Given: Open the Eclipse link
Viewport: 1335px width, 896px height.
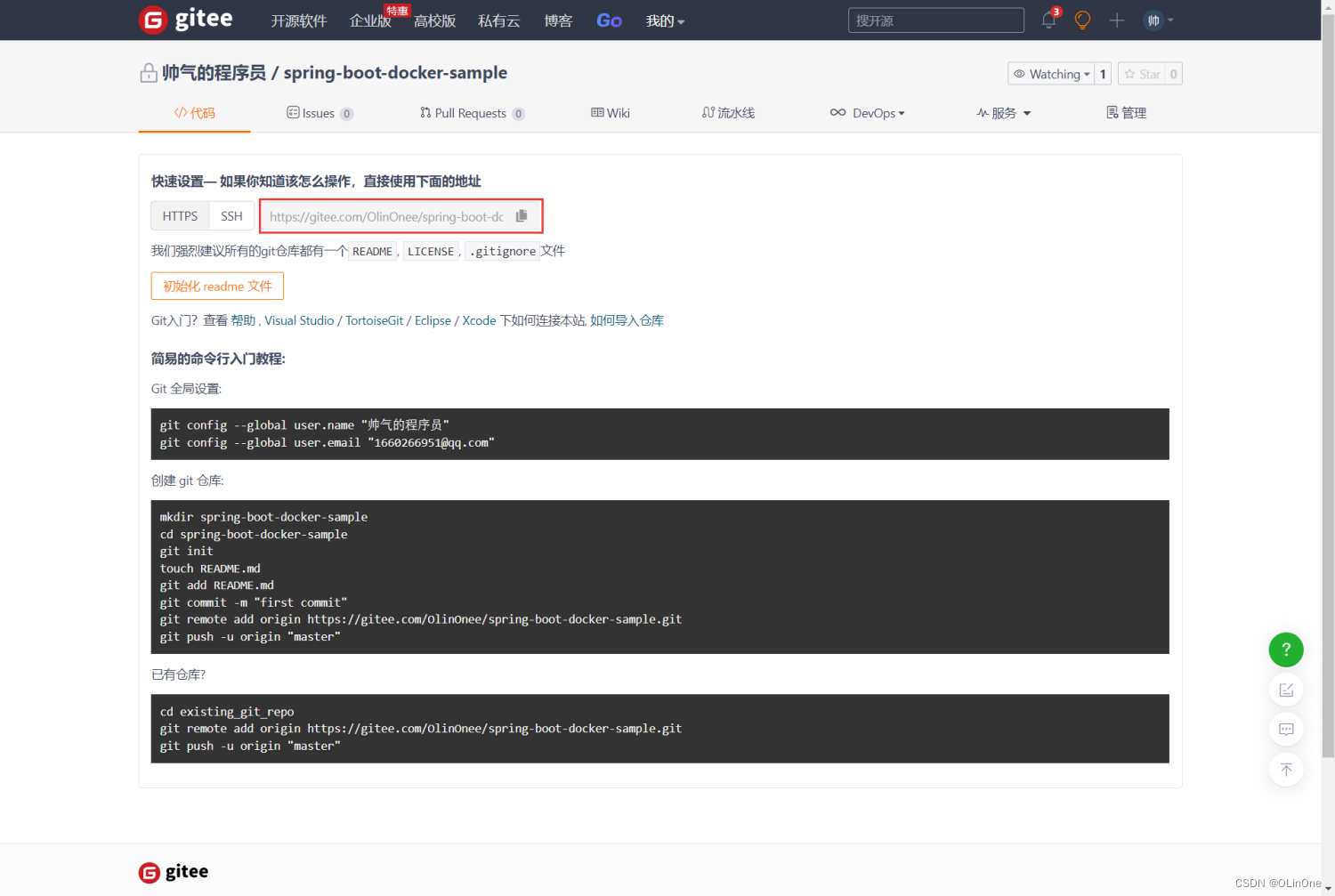Looking at the screenshot, I should tap(433, 320).
